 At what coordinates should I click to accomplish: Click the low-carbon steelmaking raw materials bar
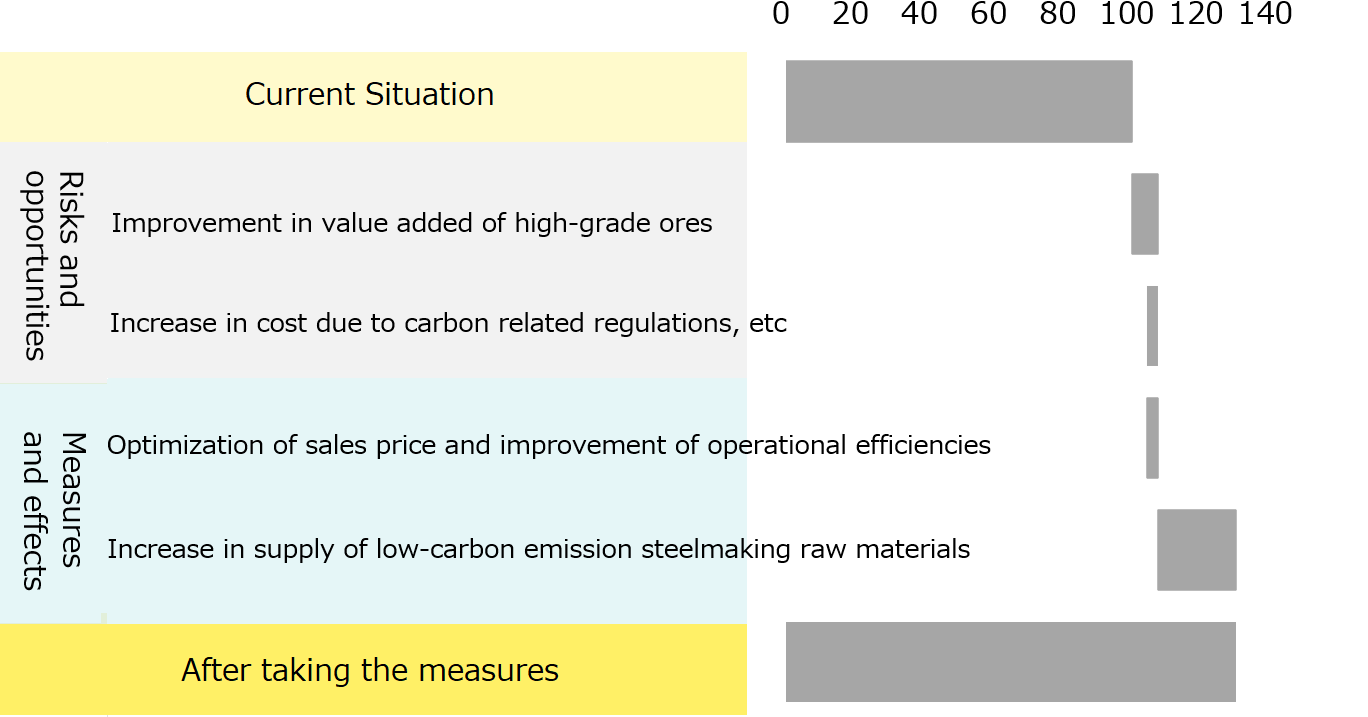tap(1197, 550)
